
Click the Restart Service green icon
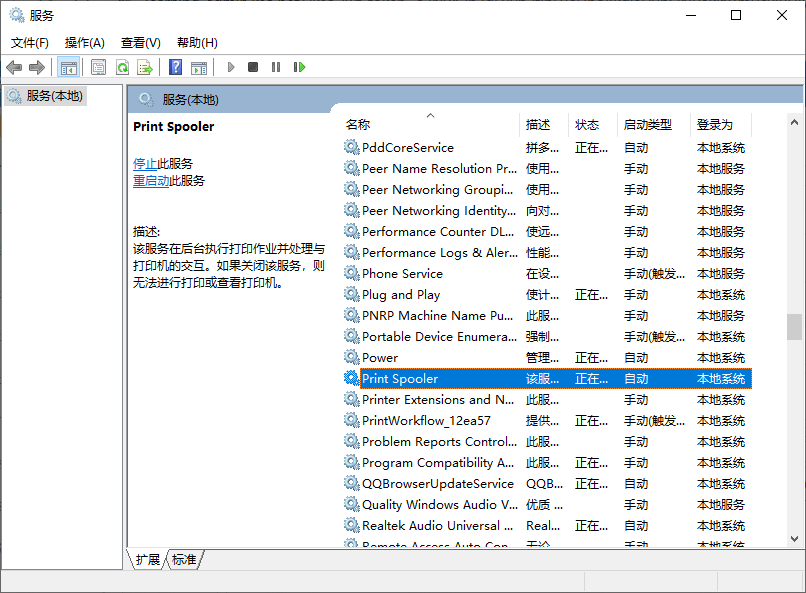pyautogui.click(x=299, y=67)
